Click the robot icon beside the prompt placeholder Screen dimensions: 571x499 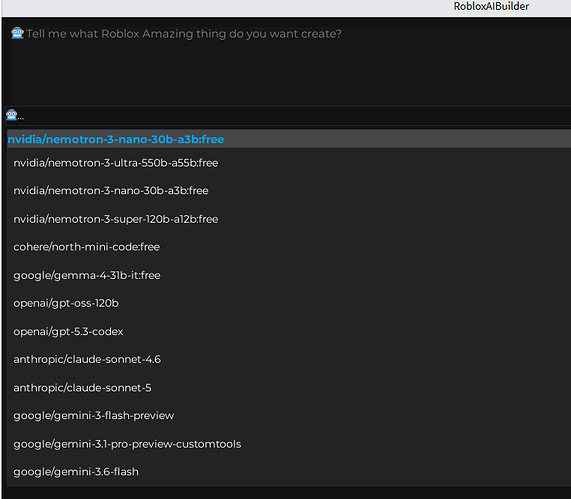(x=17, y=33)
